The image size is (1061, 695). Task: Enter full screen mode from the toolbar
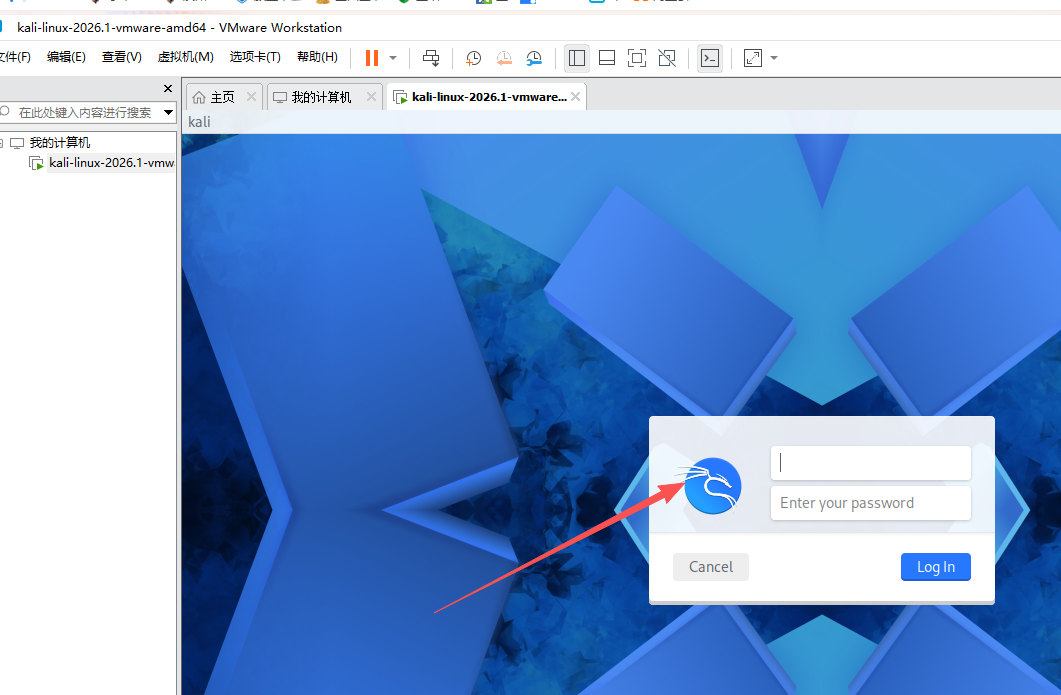pyautogui.click(x=637, y=58)
